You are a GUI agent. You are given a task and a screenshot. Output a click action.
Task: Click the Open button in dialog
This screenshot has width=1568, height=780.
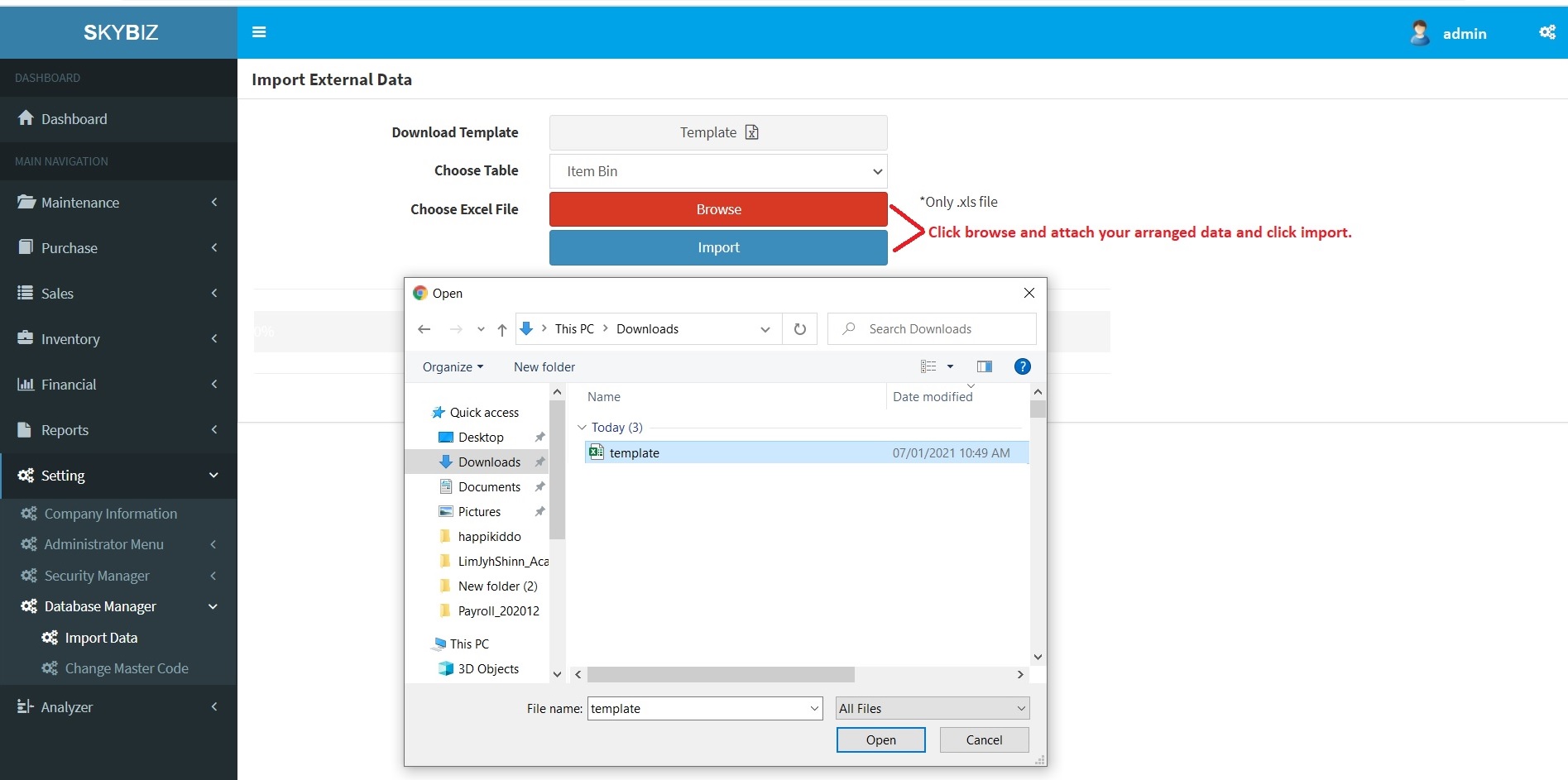coord(880,740)
